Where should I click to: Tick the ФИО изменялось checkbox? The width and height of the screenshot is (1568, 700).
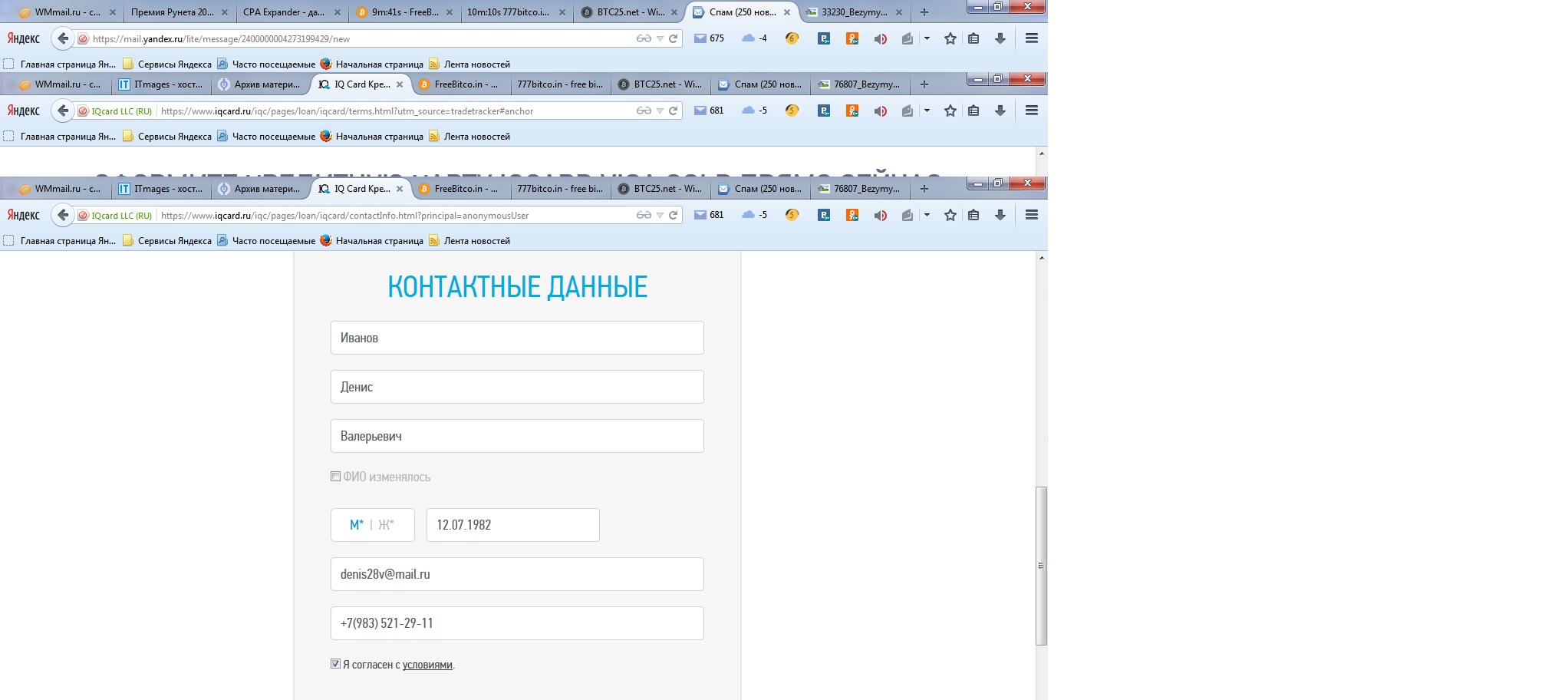335,477
